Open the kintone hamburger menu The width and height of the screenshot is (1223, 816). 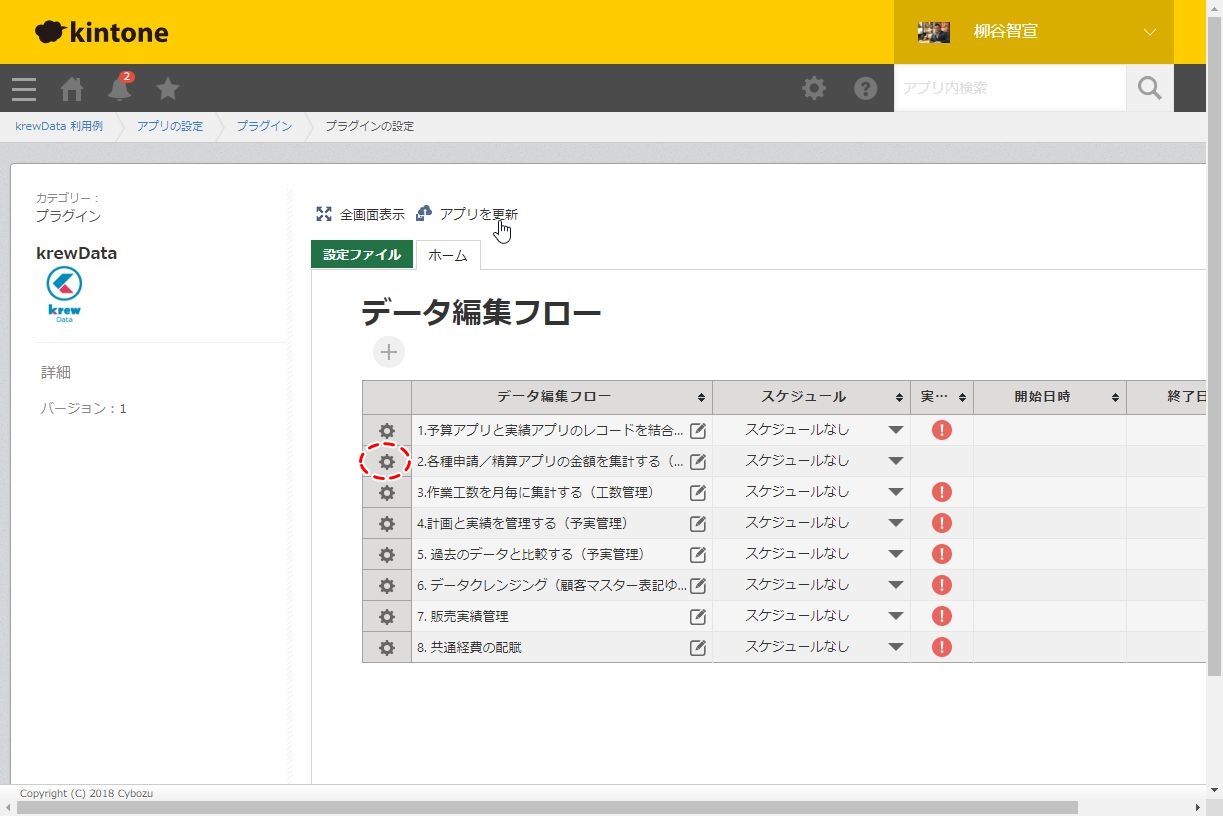[24, 89]
